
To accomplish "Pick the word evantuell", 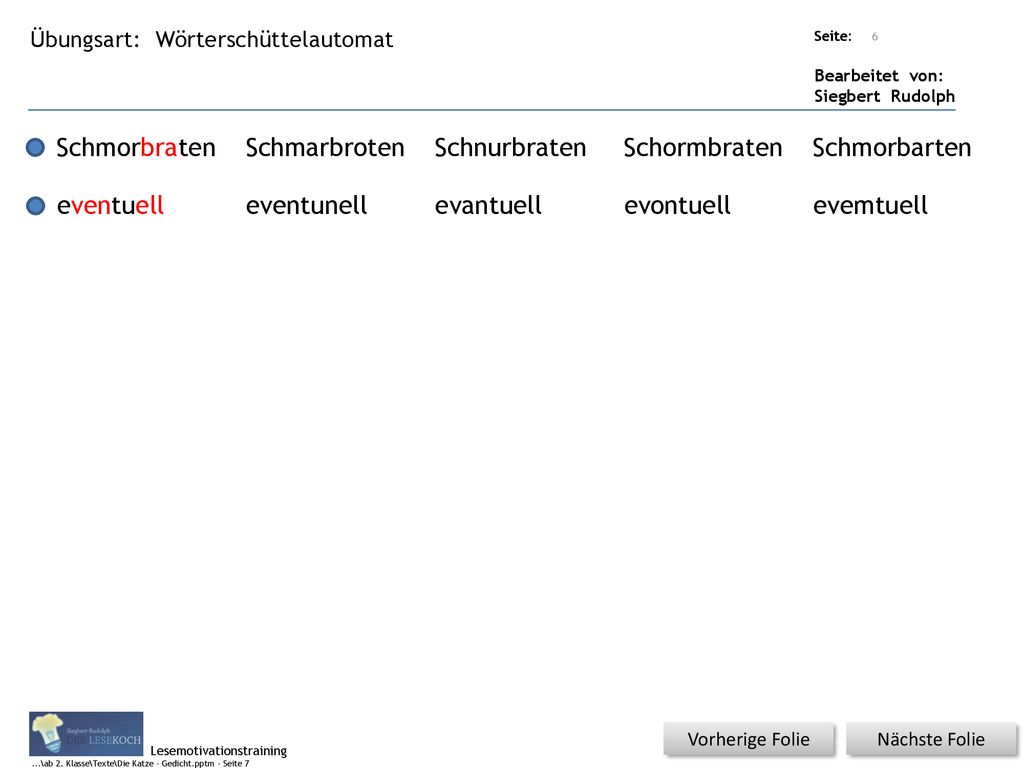I will [x=488, y=206].
